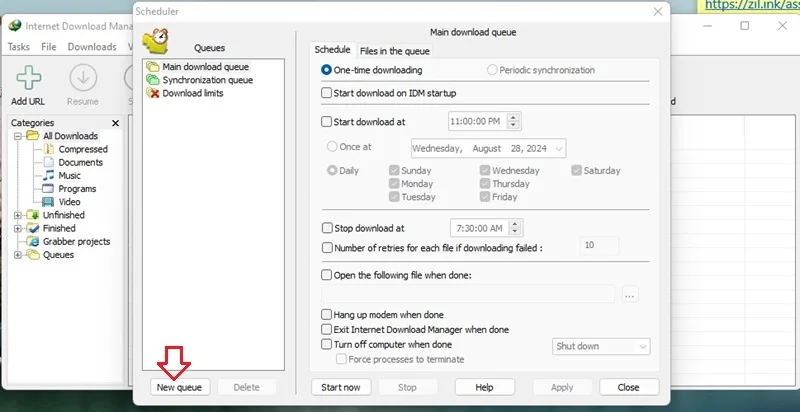
Task: Switch to Files in the queue tab
Action: tap(395, 51)
